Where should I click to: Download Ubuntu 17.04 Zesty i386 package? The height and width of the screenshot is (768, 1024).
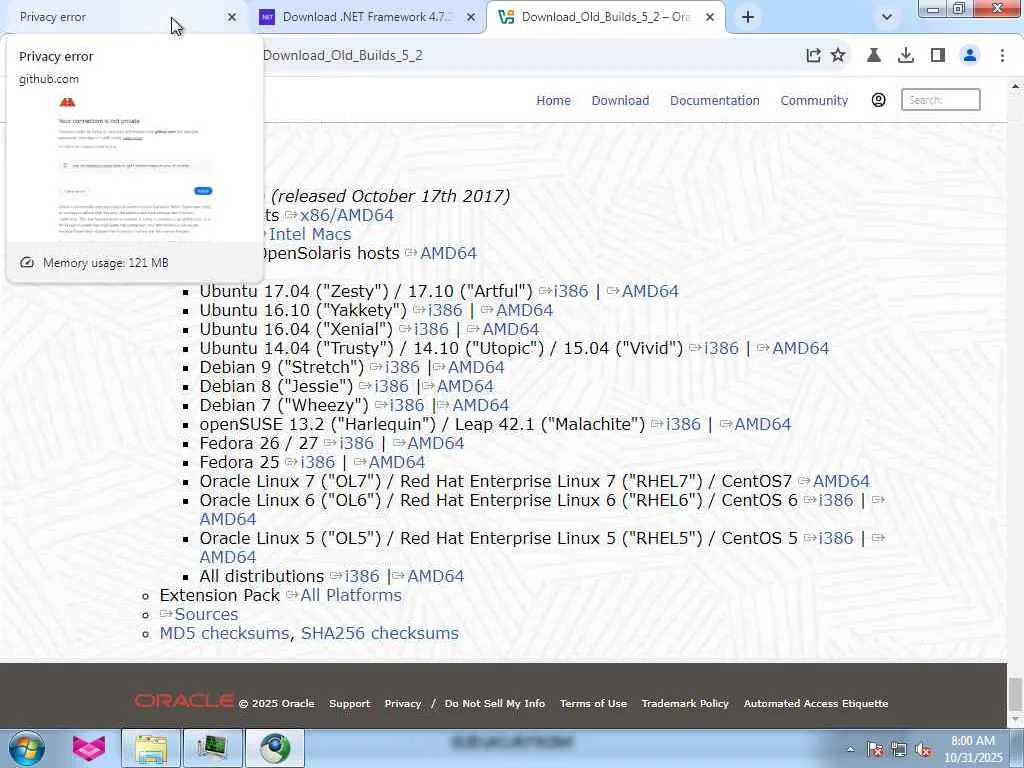point(570,291)
